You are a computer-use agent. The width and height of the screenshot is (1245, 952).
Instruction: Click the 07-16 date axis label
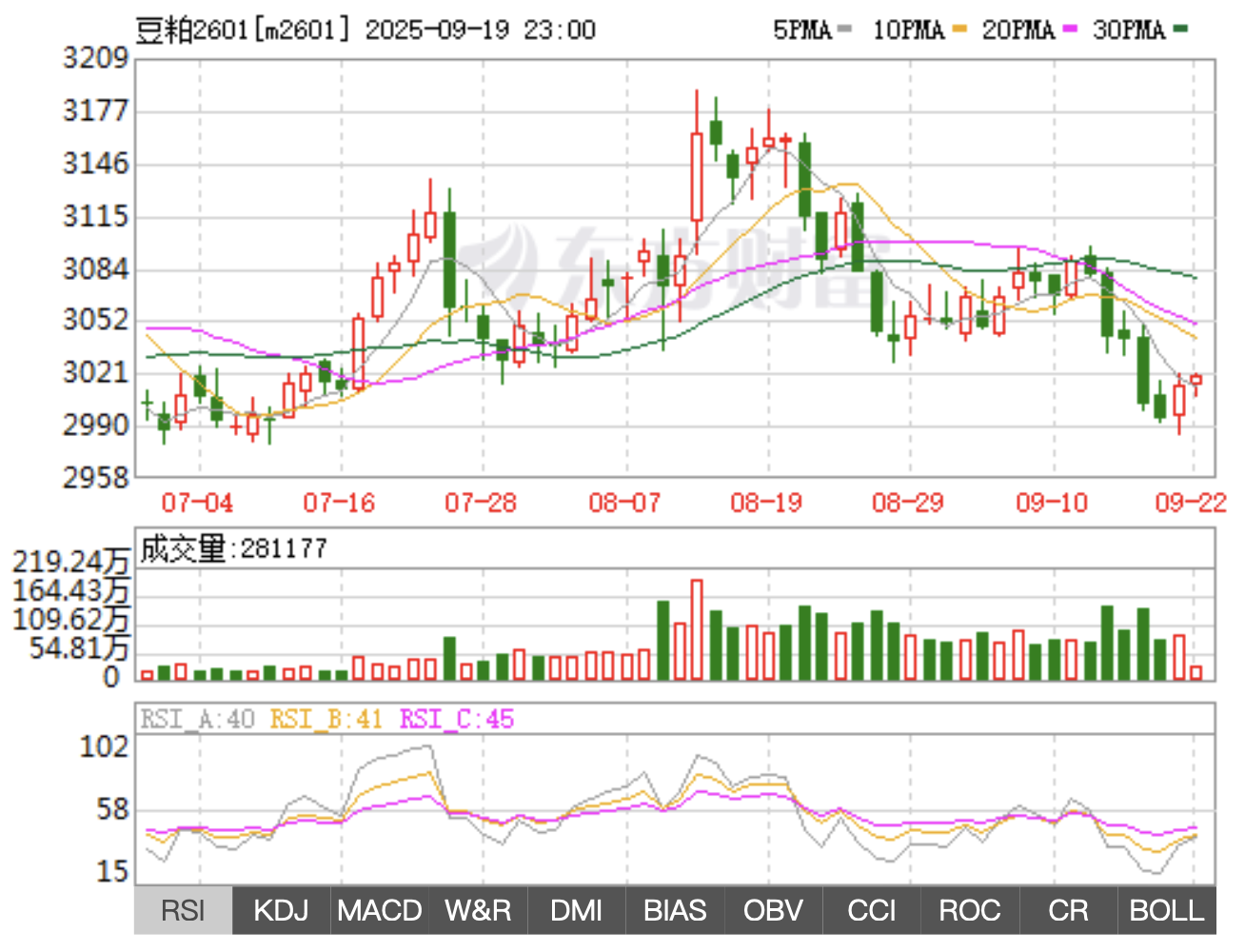[x=339, y=503]
